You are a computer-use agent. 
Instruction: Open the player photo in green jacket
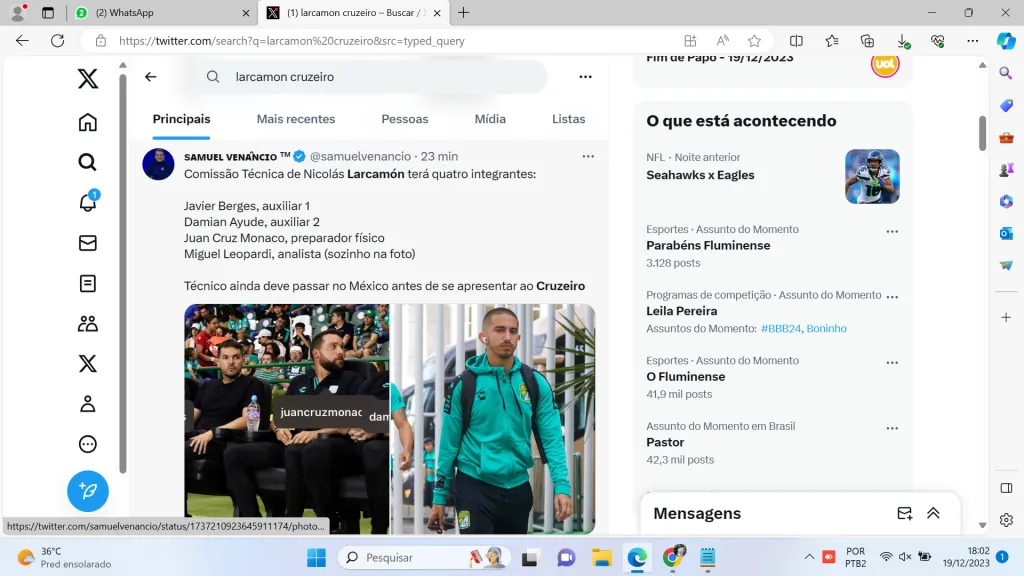point(493,418)
